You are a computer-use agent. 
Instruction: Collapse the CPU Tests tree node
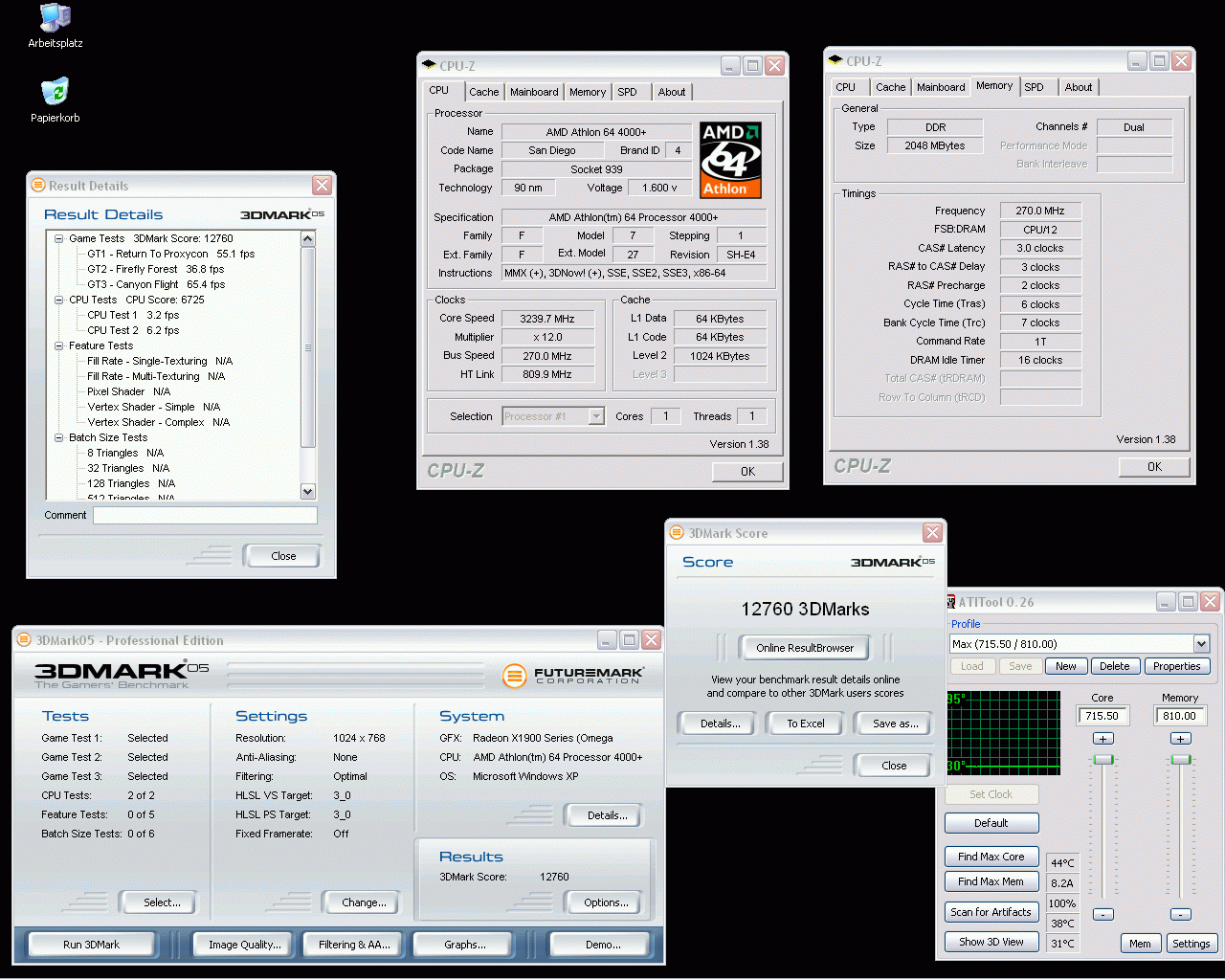58,300
